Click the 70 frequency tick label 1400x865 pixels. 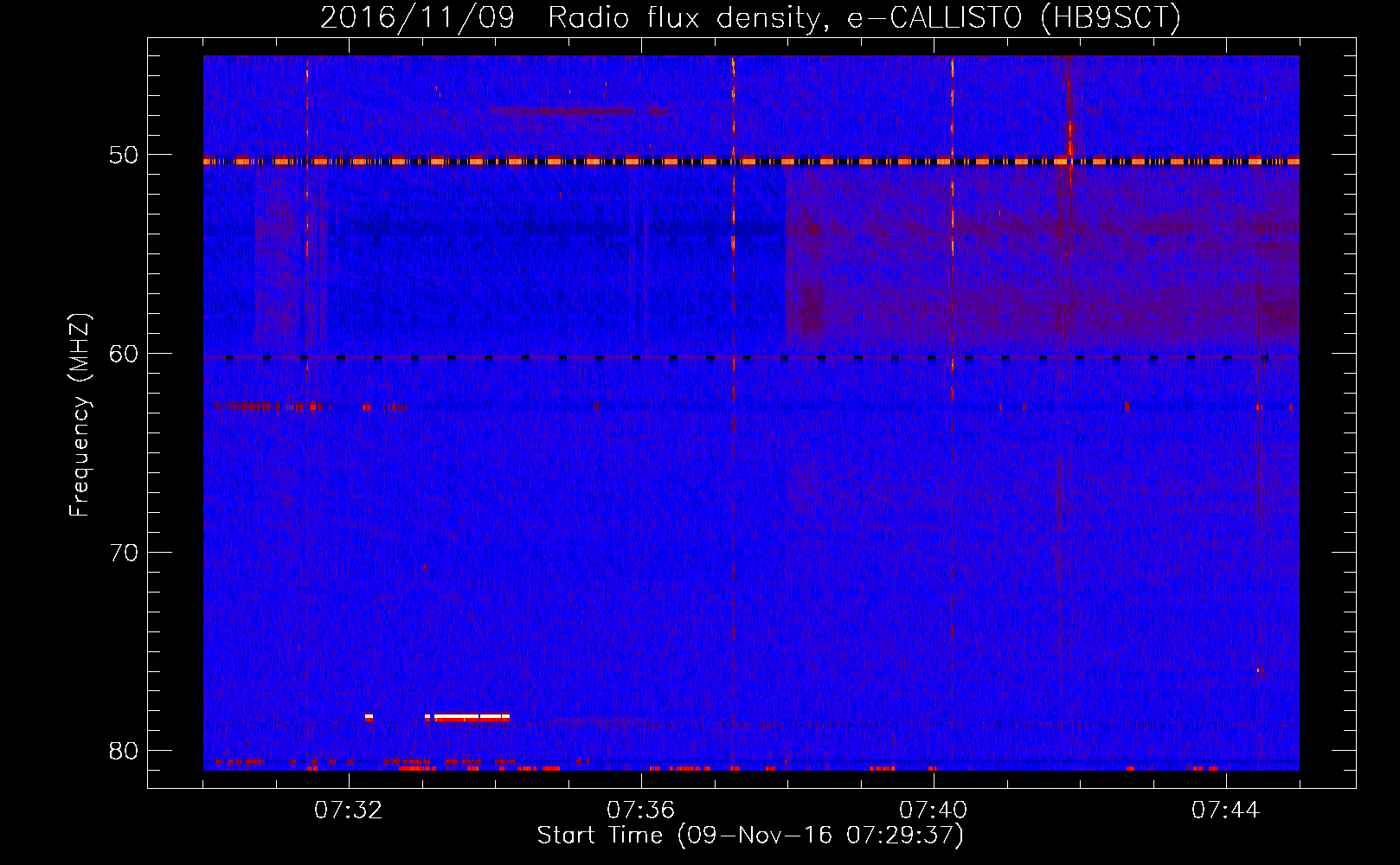[x=124, y=552]
